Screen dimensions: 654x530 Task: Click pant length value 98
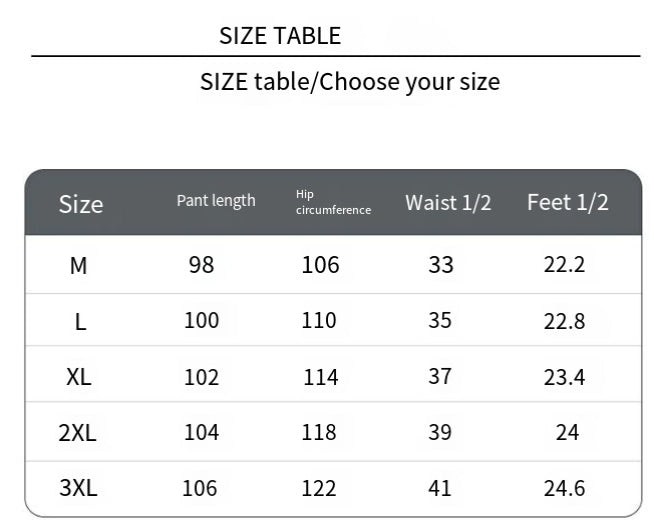tap(201, 265)
